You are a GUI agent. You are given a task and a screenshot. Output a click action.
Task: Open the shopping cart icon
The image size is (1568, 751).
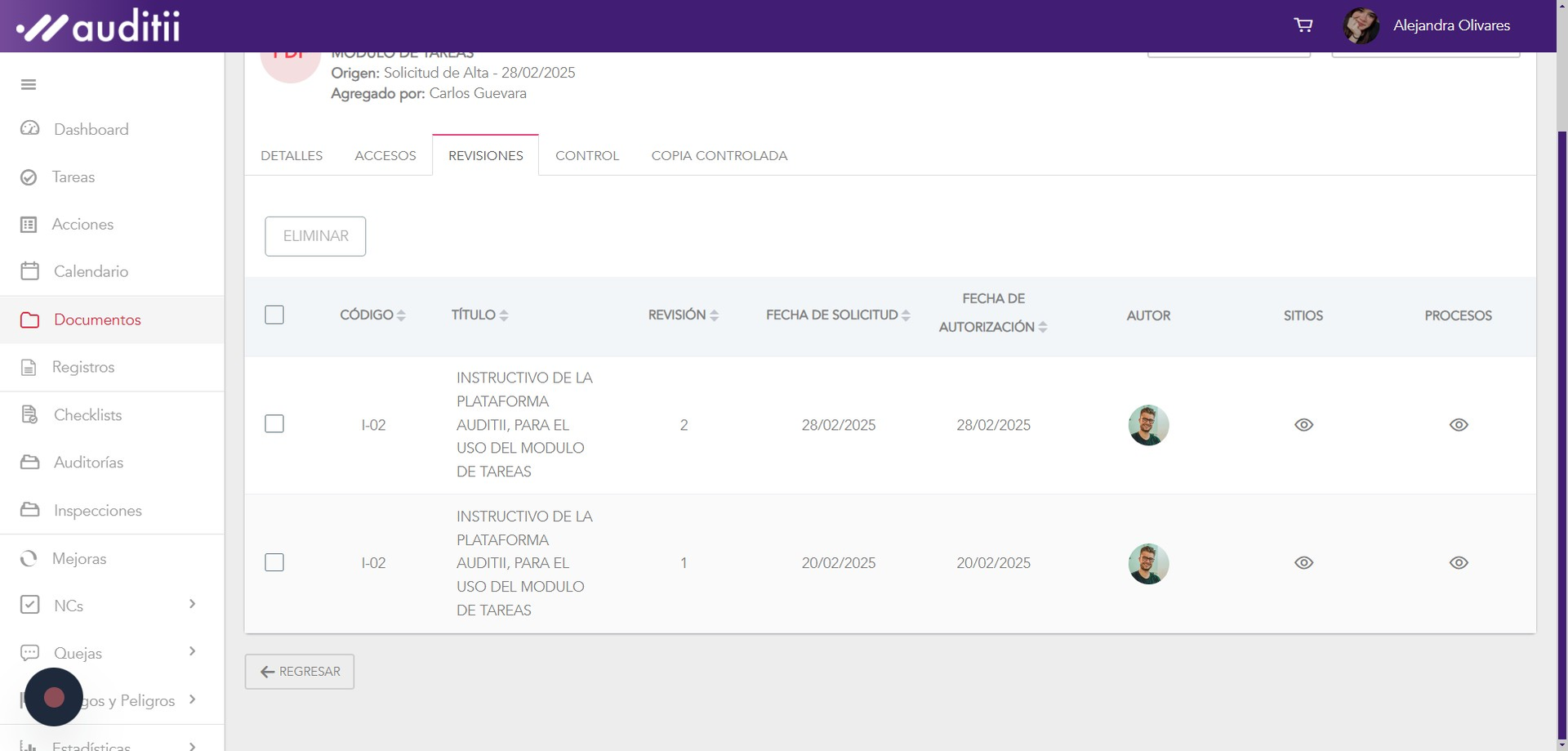pyautogui.click(x=1303, y=25)
